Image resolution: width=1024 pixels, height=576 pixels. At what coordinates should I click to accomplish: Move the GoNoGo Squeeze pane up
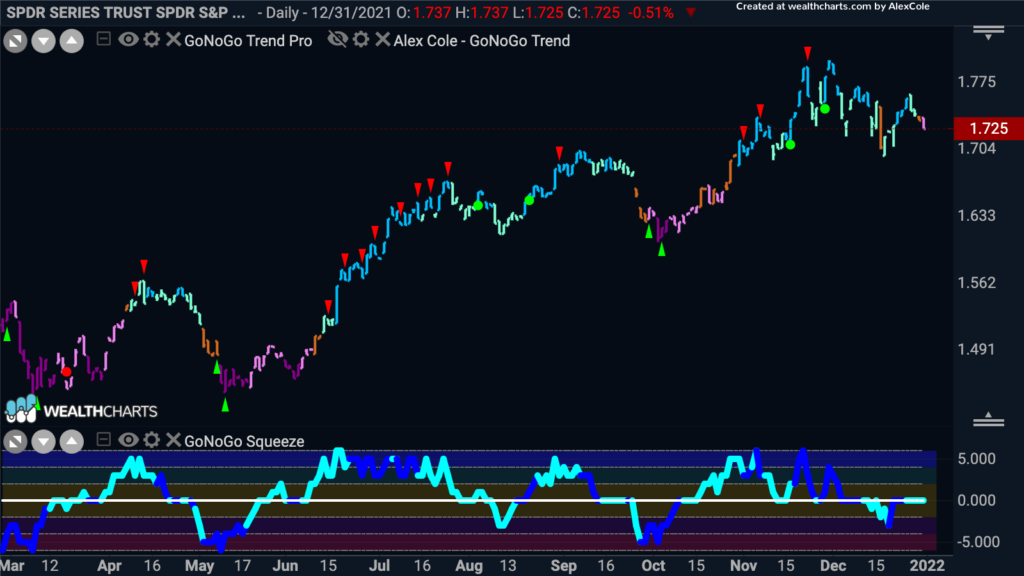[x=72, y=441]
